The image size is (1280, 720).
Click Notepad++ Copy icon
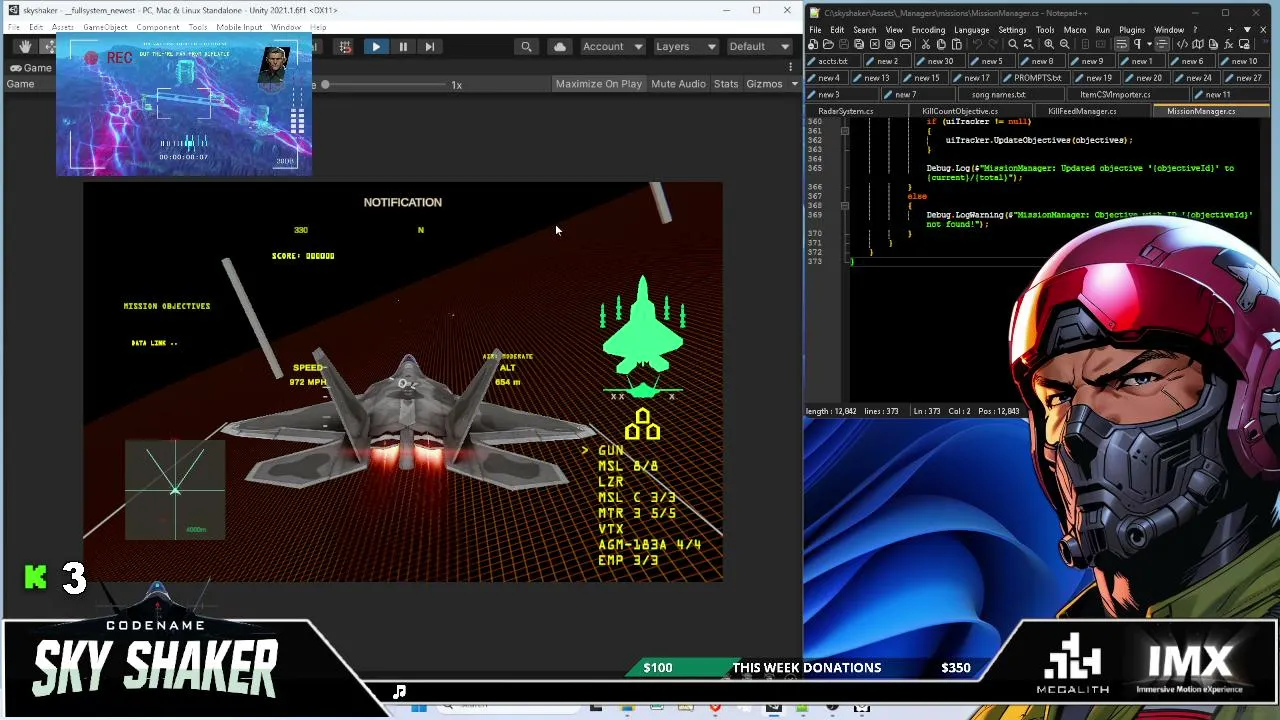click(x=941, y=45)
